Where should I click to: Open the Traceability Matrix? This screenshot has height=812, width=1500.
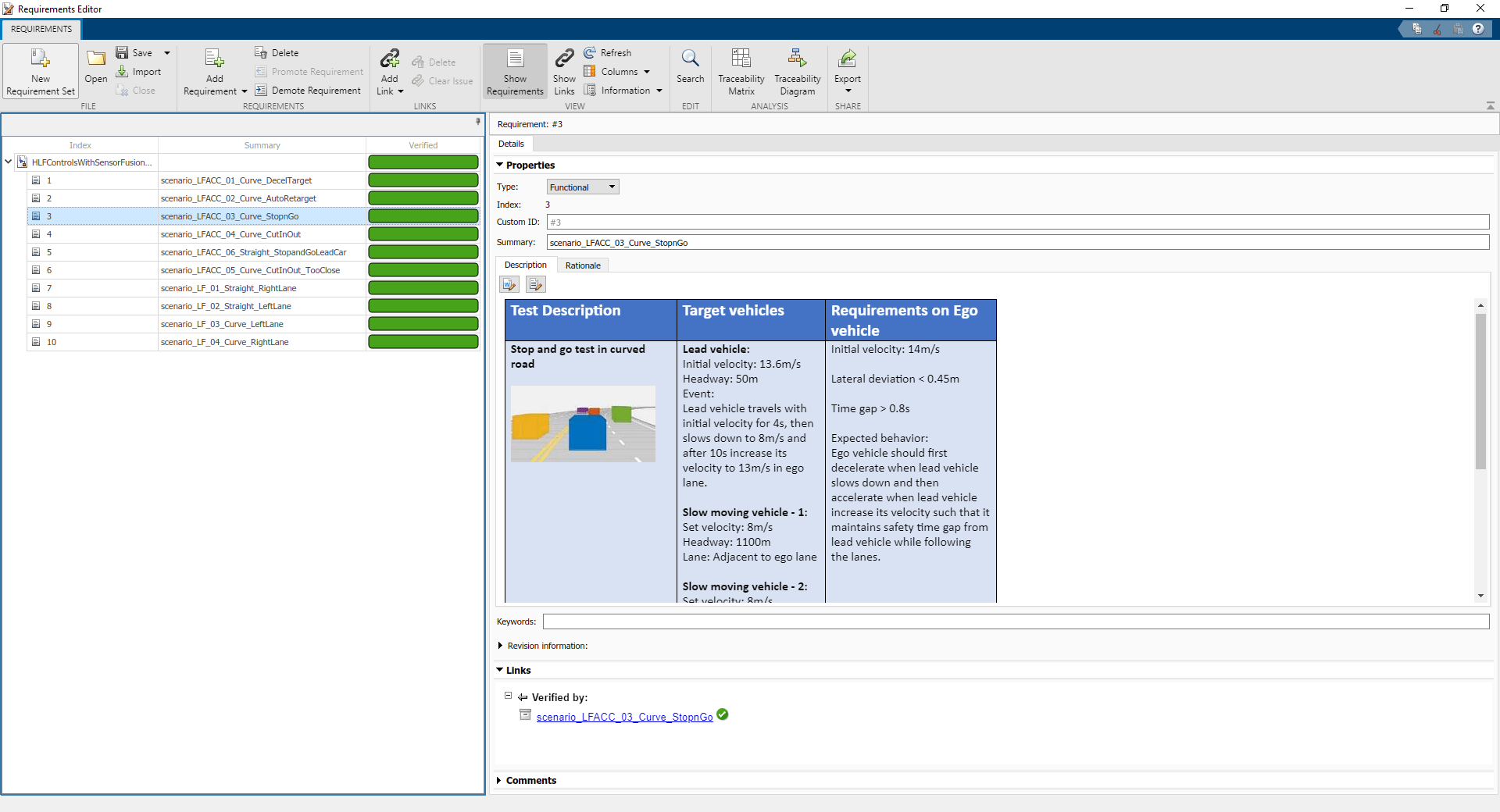[x=741, y=70]
